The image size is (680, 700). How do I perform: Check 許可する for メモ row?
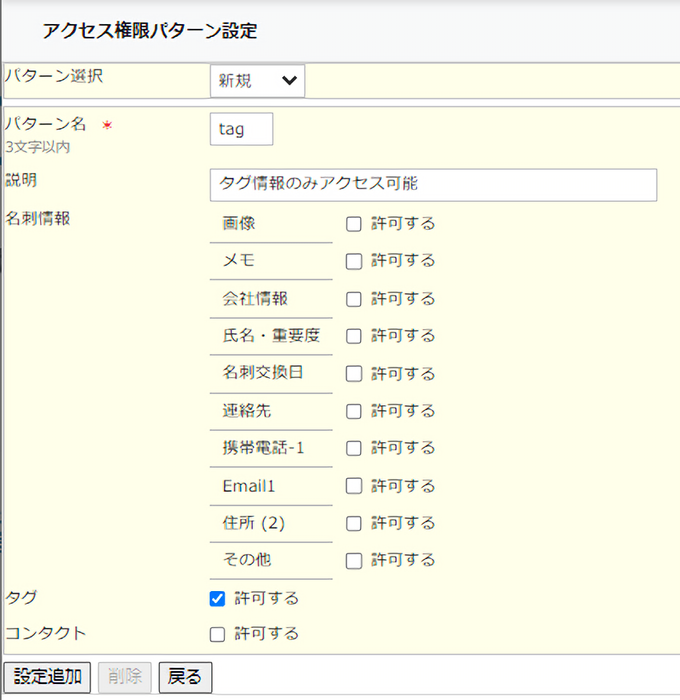(x=354, y=261)
